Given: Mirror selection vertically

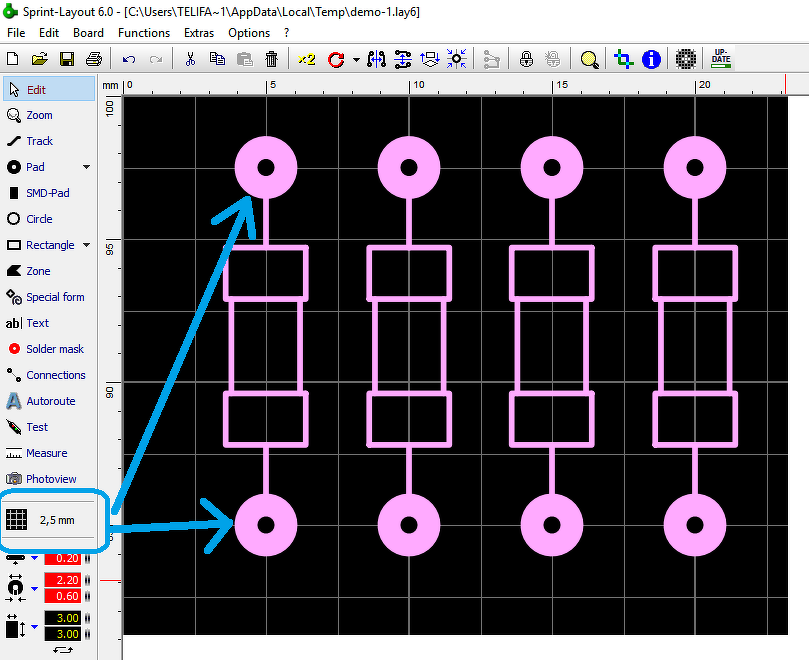Looking at the screenshot, I should [402, 59].
